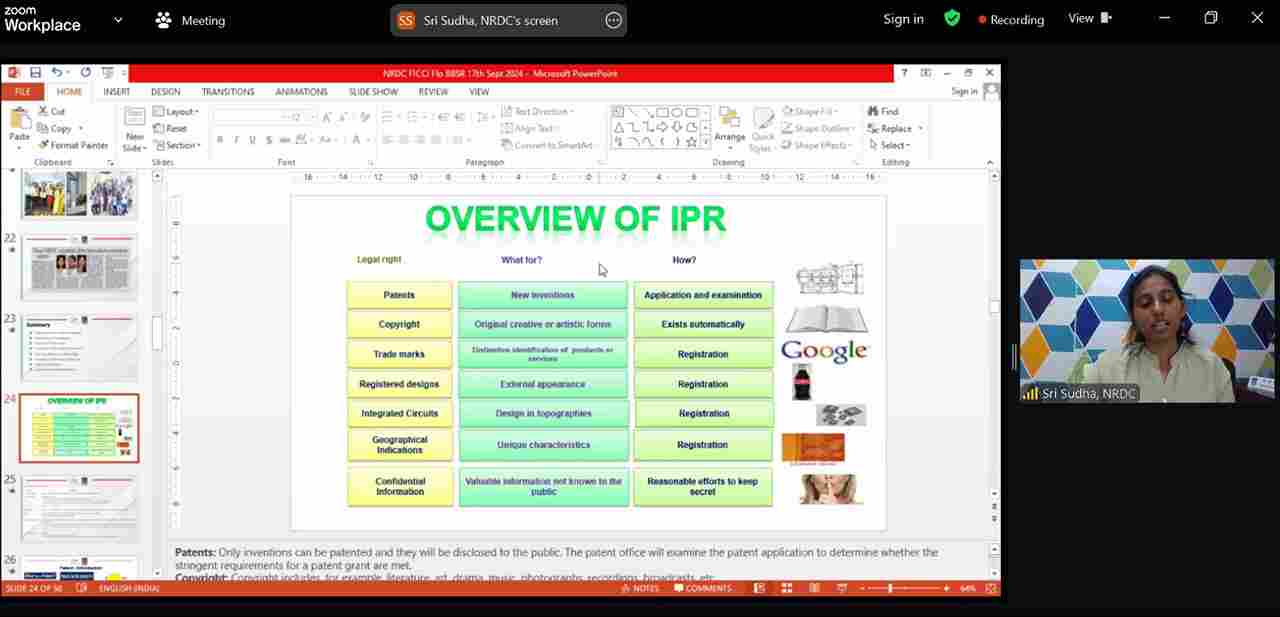Open the Insert ribbon tab

point(116,92)
